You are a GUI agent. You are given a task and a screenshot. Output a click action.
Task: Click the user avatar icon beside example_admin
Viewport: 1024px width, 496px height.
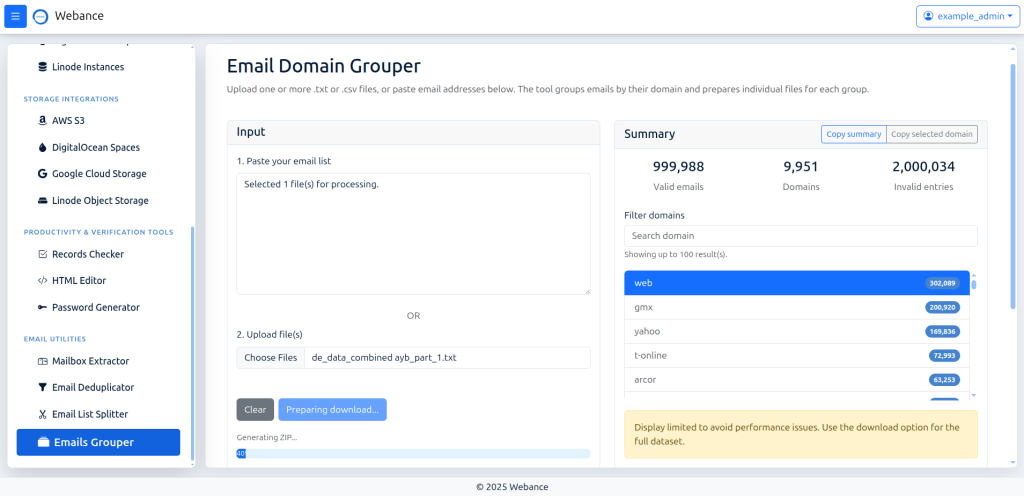tap(928, 16)
